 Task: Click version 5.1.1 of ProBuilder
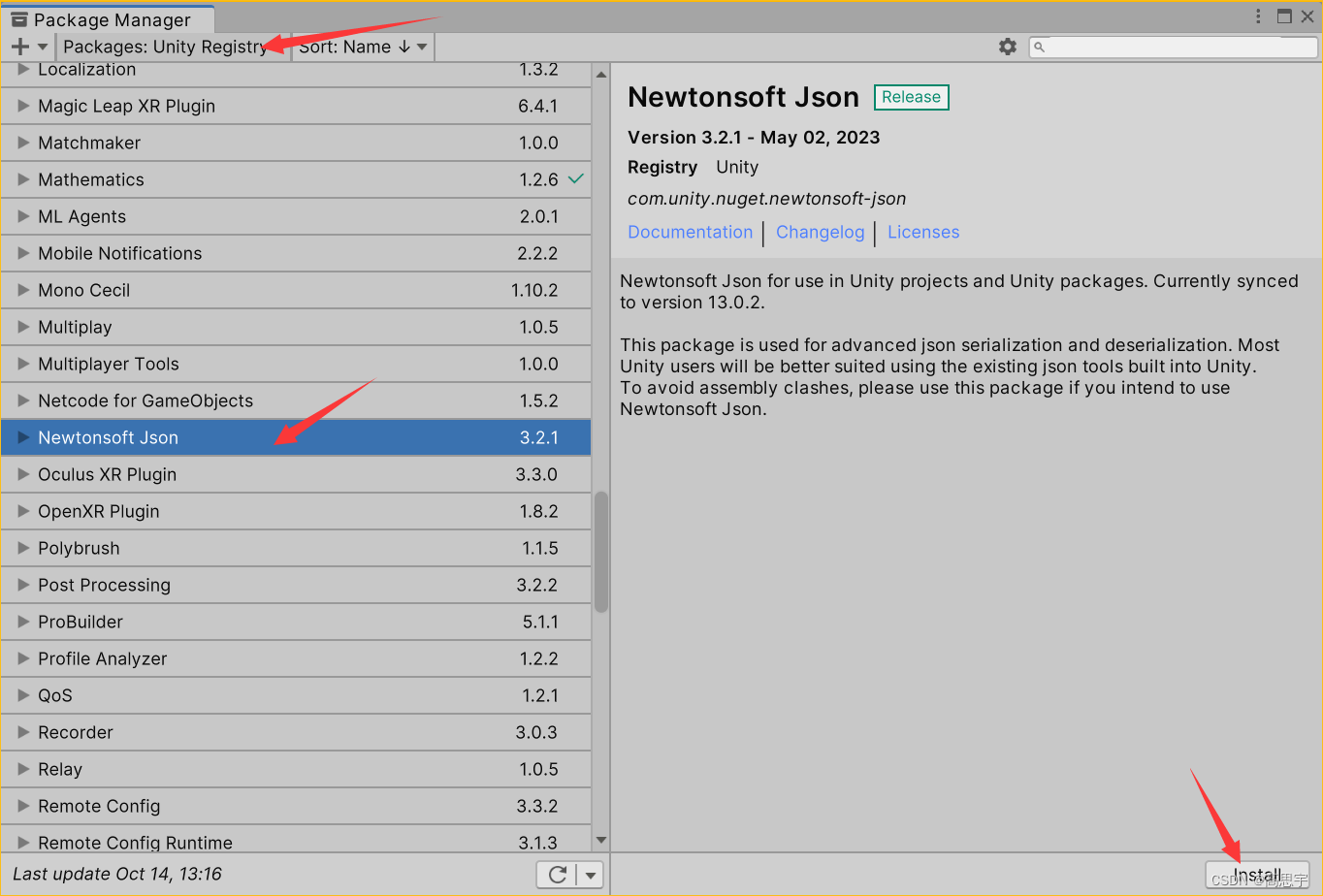point(540,622)
